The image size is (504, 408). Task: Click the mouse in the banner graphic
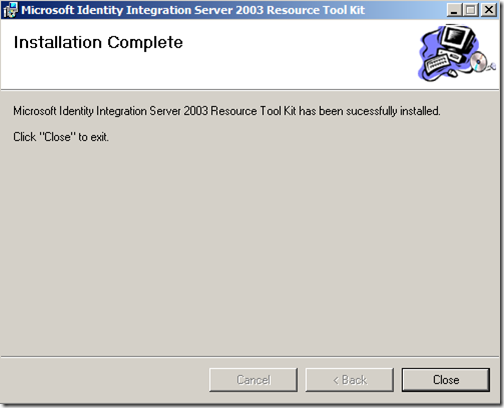452,73
